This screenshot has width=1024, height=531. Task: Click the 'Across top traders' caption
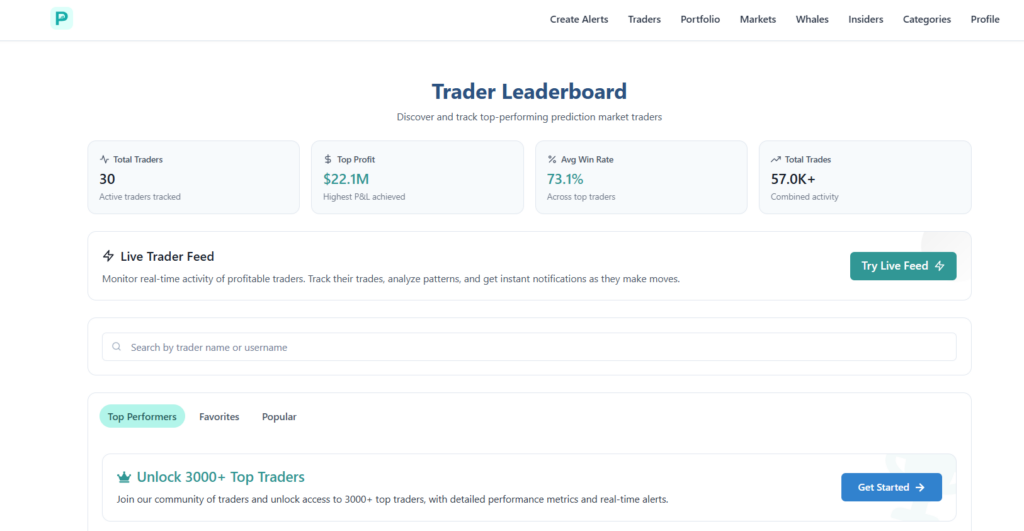coord(581,197)
